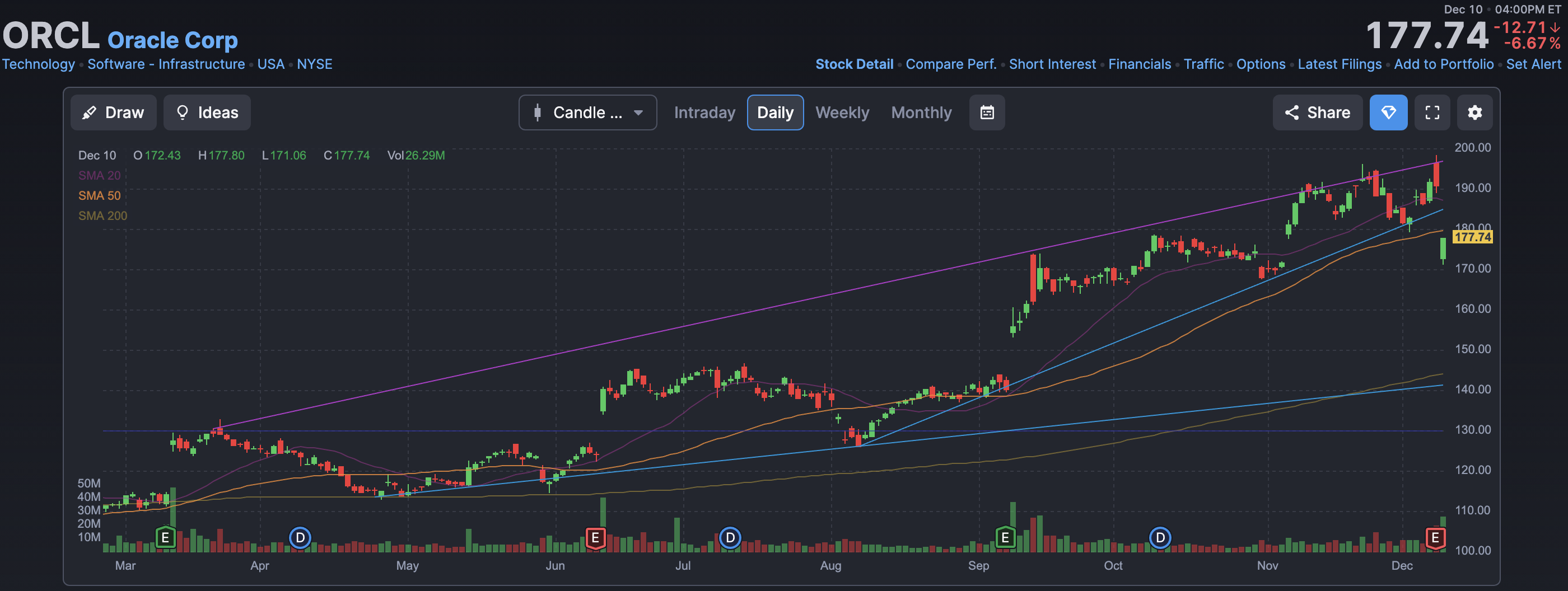Open the Ideas panel
This screenshot has width=1568, height=591.
tap(207, 112)
